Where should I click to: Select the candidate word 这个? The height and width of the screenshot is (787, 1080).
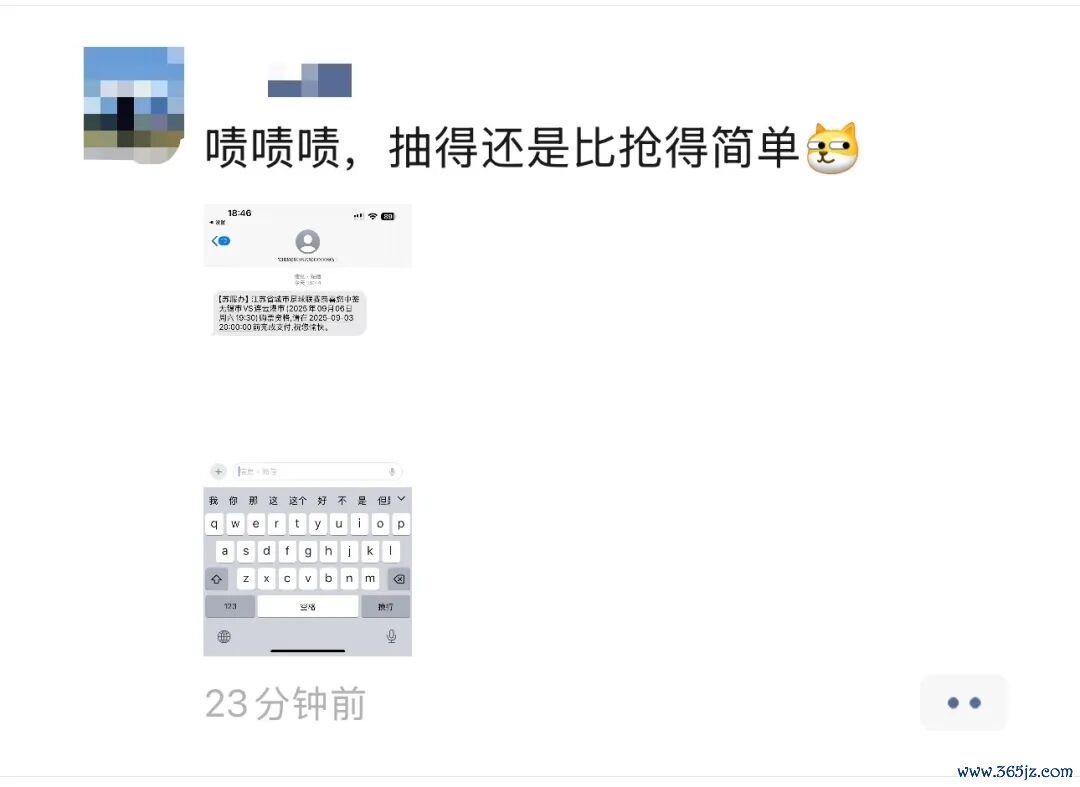(x=298, y=501)
